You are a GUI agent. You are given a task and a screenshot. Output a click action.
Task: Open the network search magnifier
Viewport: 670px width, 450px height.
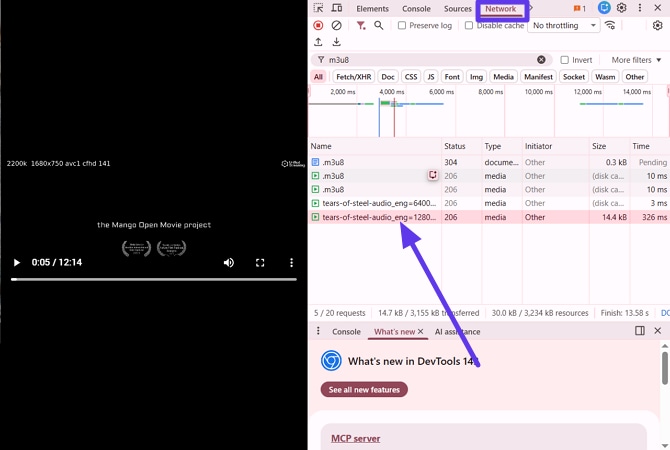point(379,26)
